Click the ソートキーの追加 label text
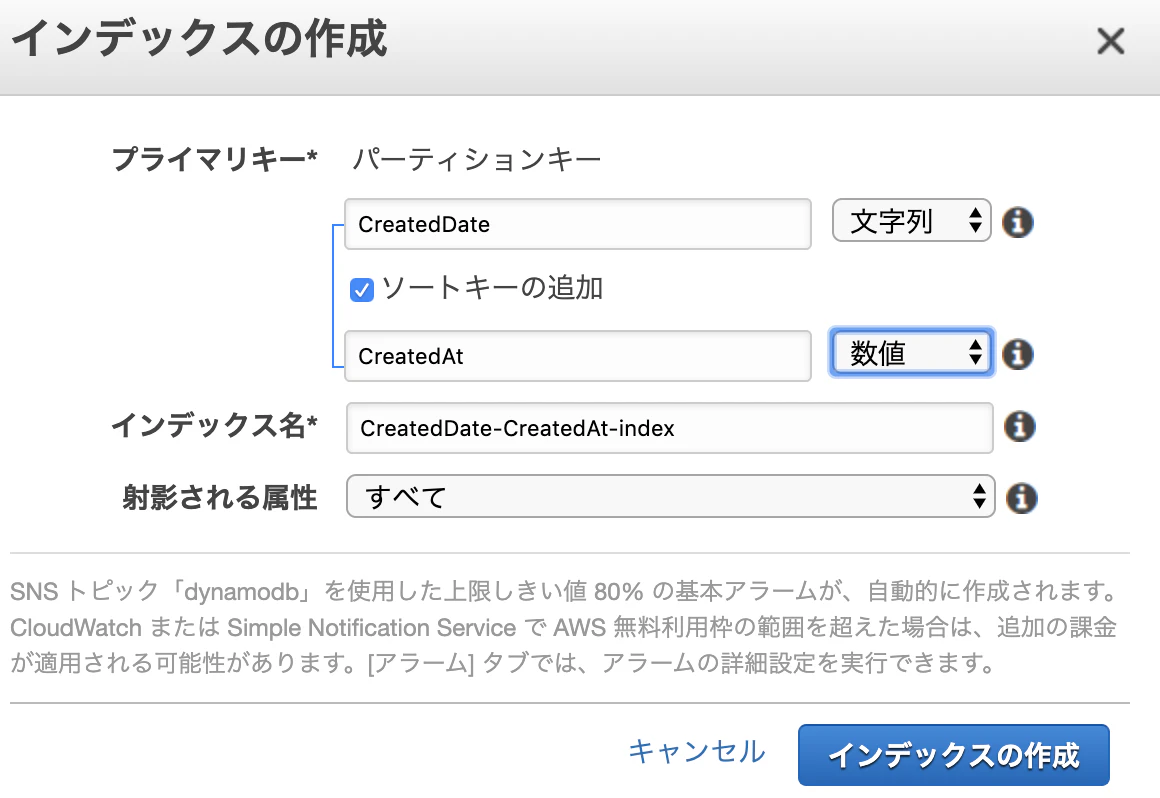The width and height of the screenshot is (1160, 798). click(x=493, y=288)
